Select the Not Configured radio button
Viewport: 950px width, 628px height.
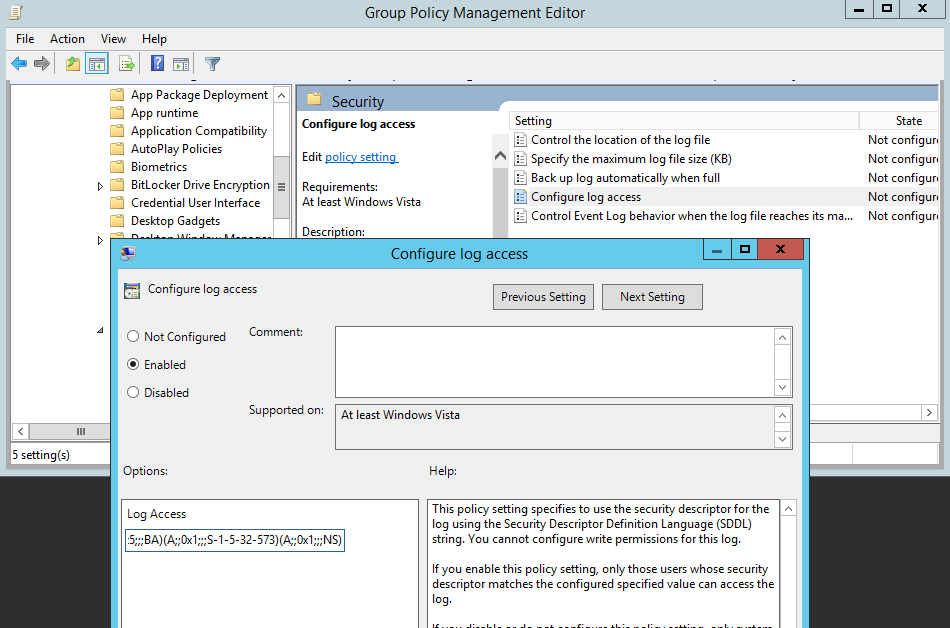coord(133,336)
